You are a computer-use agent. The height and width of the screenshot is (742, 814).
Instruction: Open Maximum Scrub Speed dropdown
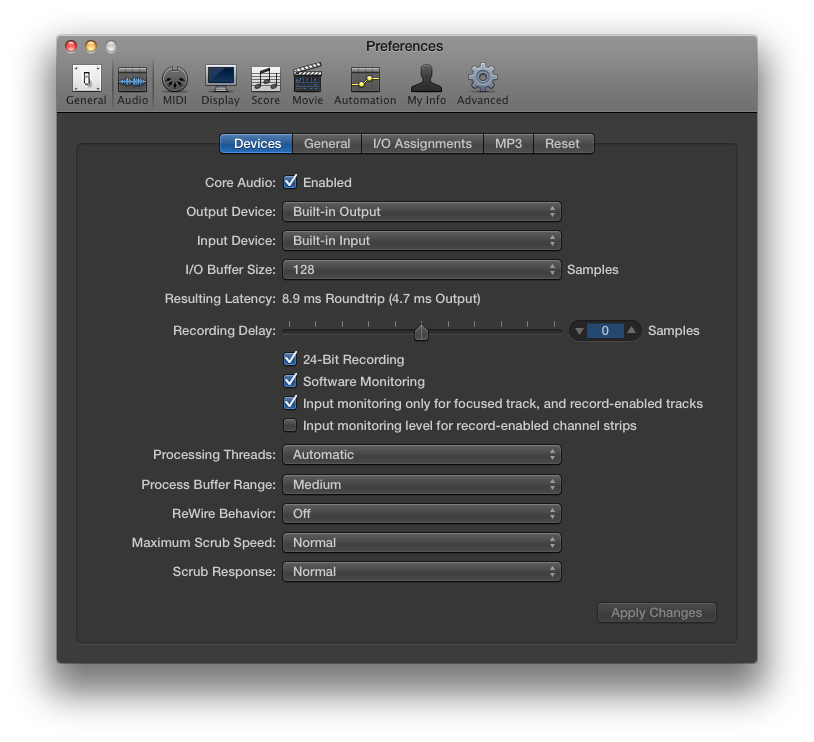(422, 543)
